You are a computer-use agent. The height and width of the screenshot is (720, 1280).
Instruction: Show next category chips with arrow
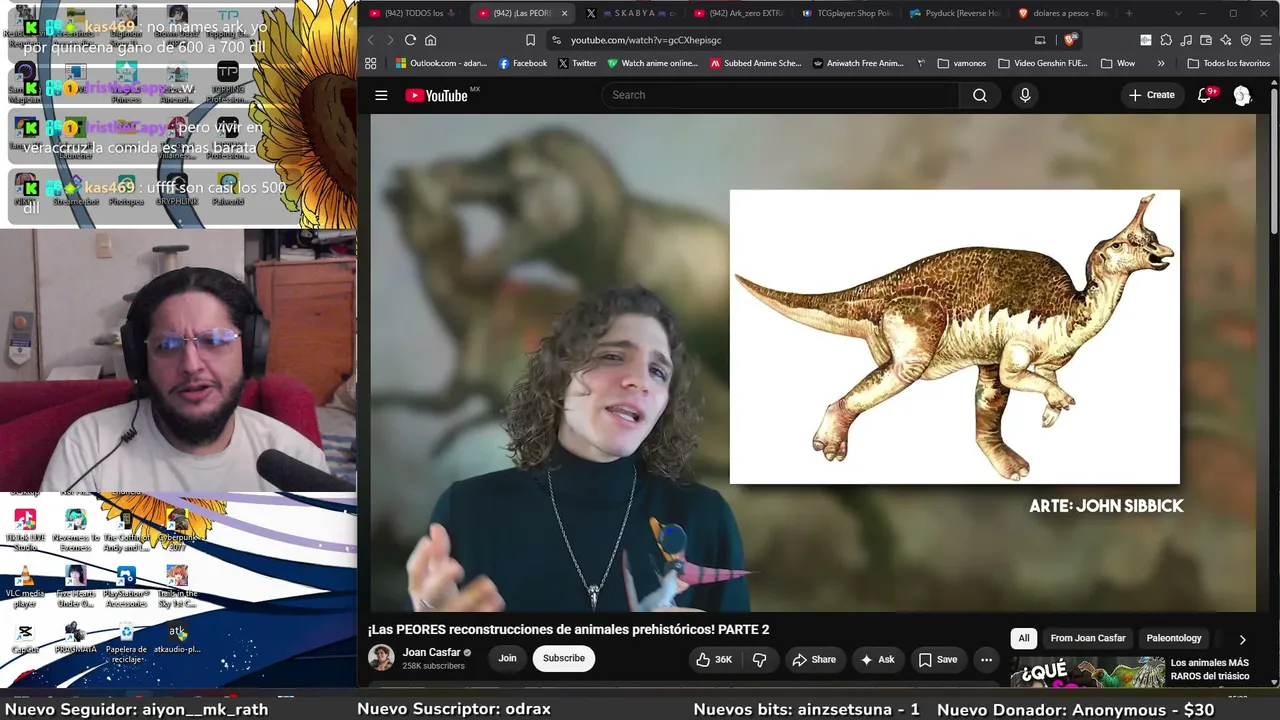[x=1242, y=639]
